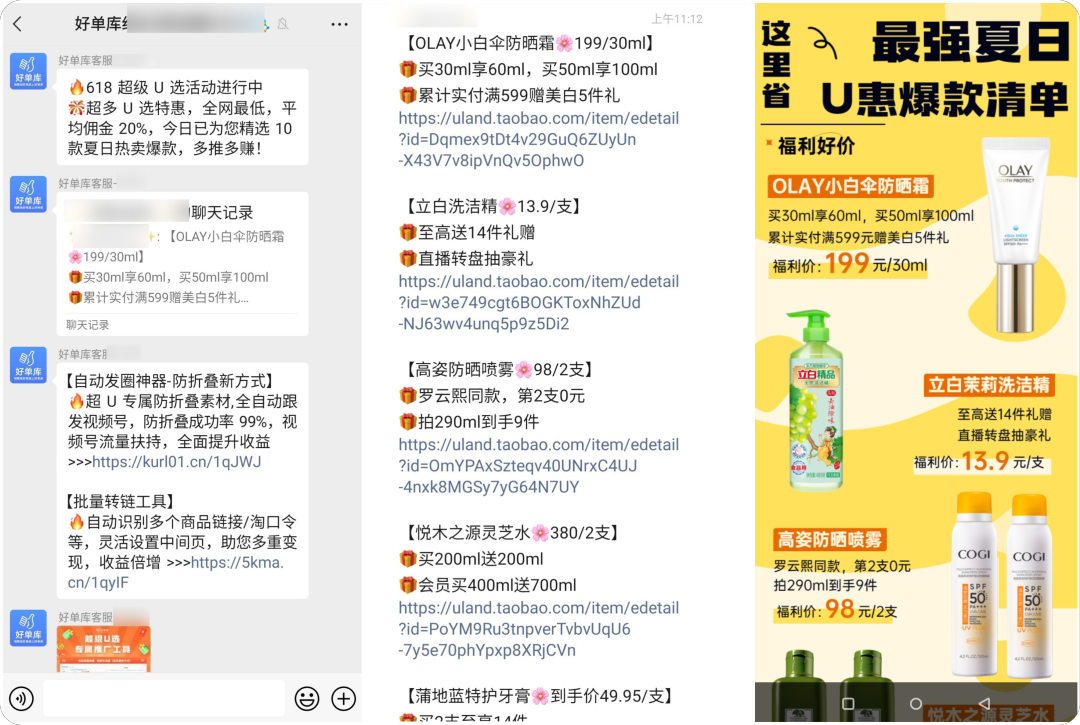The width and height of the screenshot is (1080, 725).
Task: Tap the 福利好价 section heading
Action: point(816,146)
